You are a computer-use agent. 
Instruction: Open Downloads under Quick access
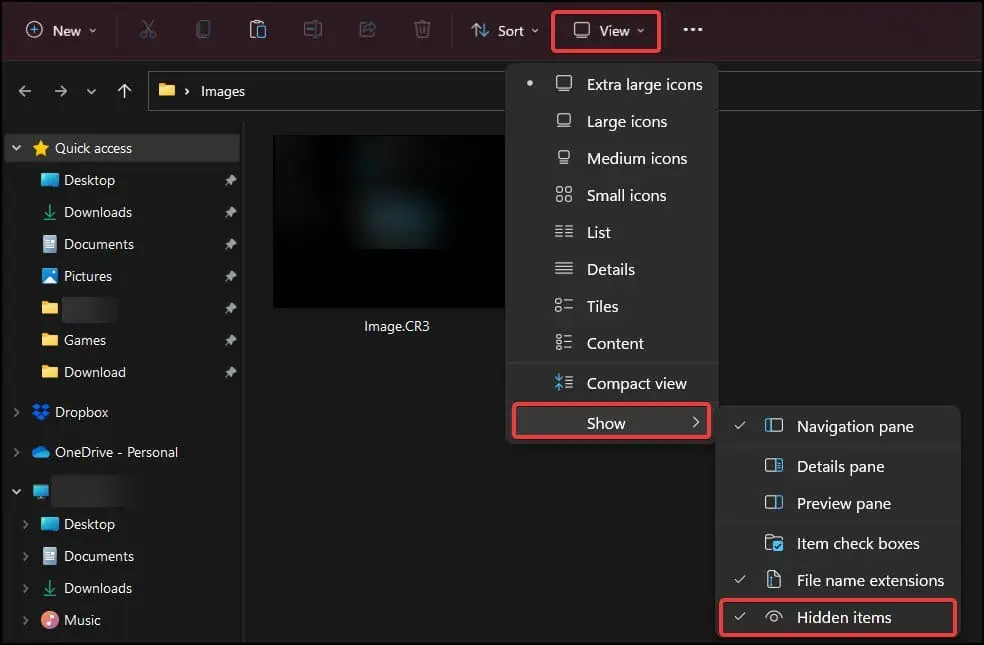pos(98,212)
